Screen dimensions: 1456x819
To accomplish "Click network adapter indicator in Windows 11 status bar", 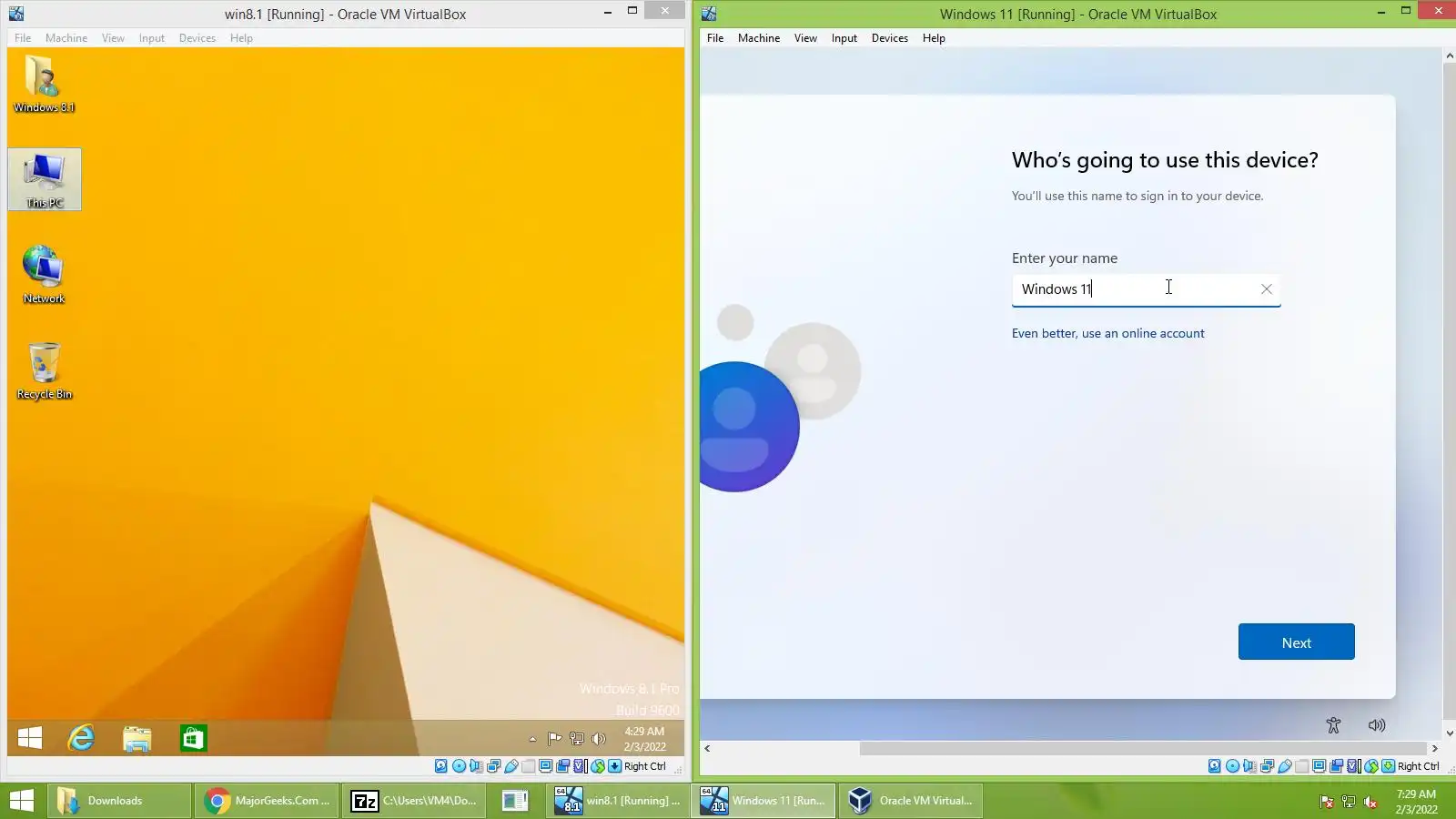I will [x=1267, y=766].
